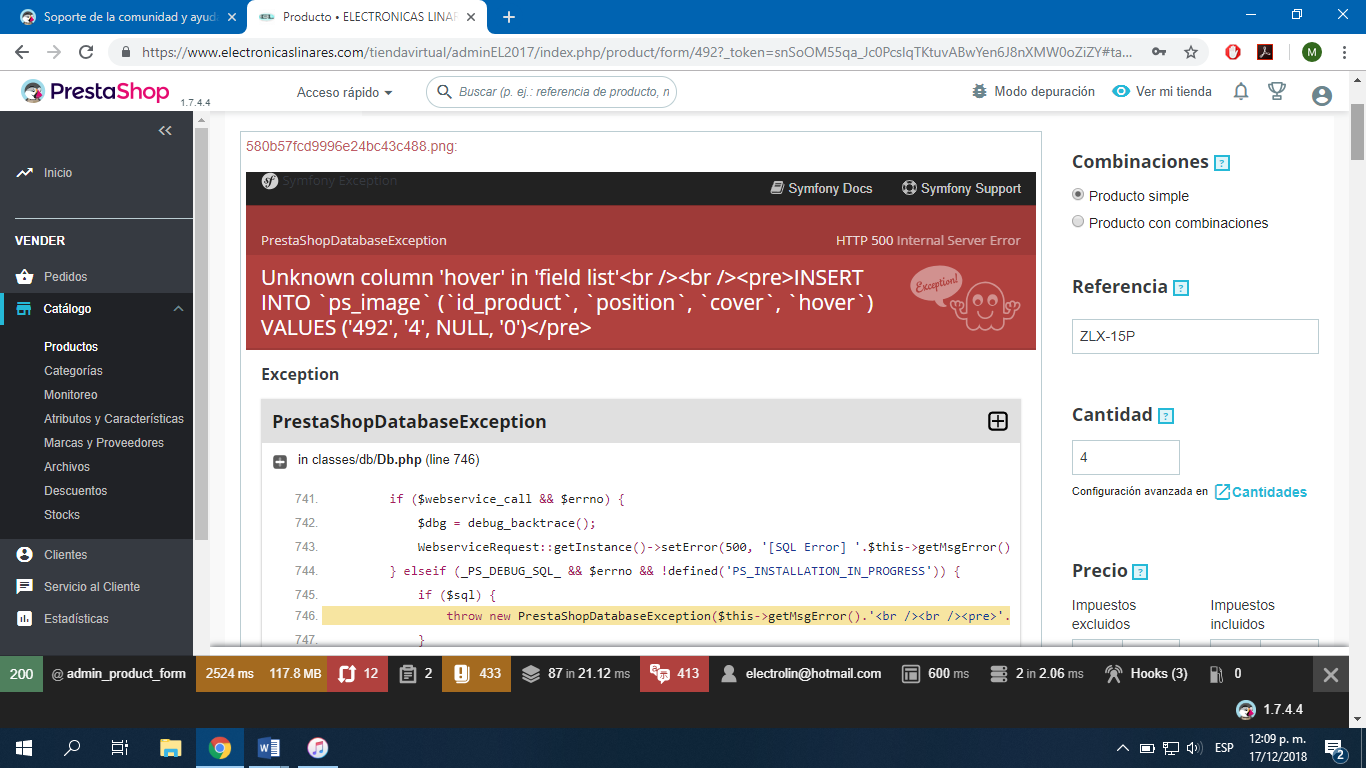This screenshot has height=768, width=1366.
Task: Open the Windows Start menu
Action: click(24, 747)
